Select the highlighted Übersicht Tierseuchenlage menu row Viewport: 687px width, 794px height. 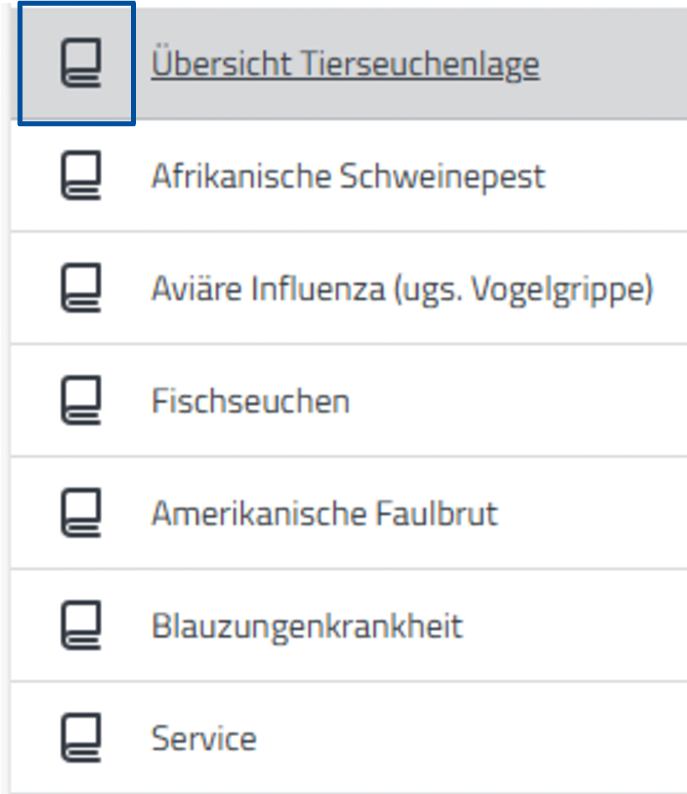point(600,65)
